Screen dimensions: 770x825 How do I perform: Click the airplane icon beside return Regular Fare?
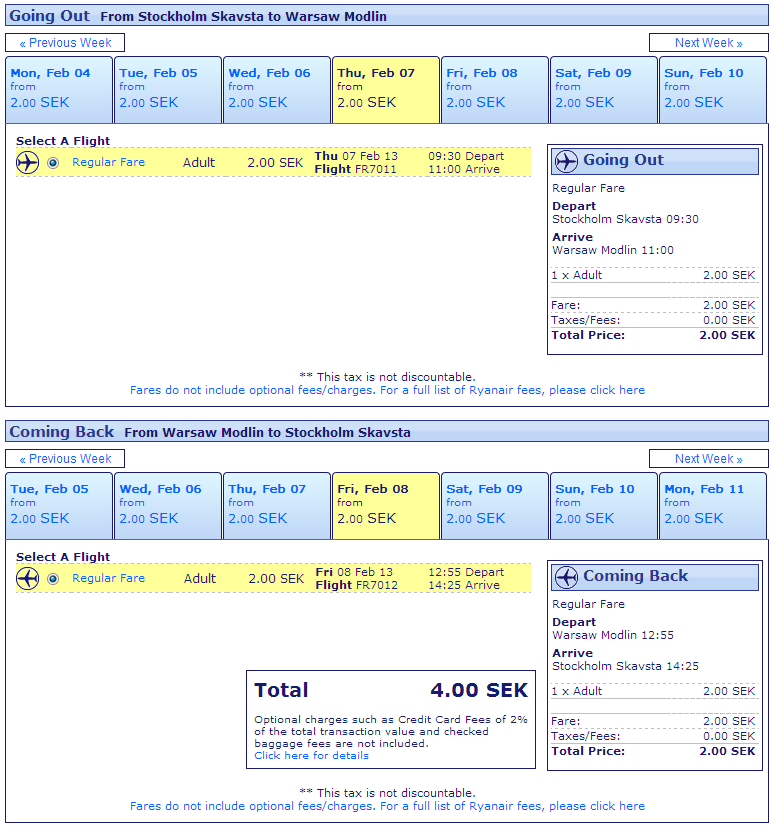tap(27, 578)
